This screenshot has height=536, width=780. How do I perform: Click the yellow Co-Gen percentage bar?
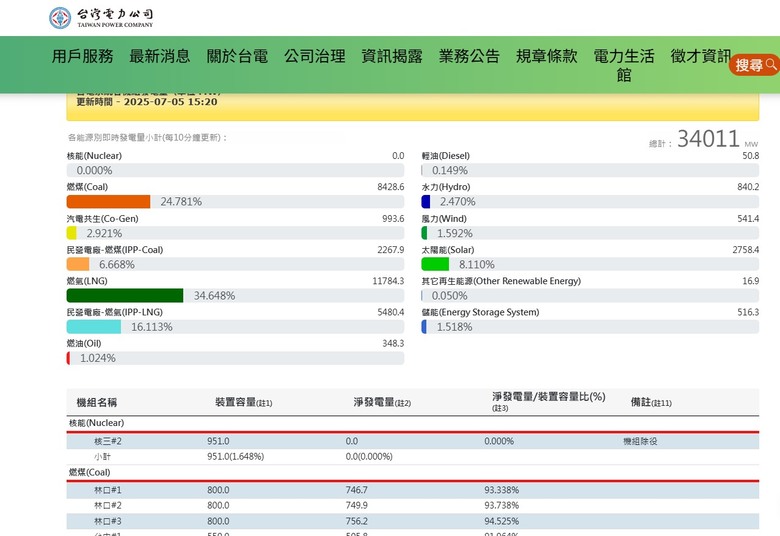coord(72,233)
